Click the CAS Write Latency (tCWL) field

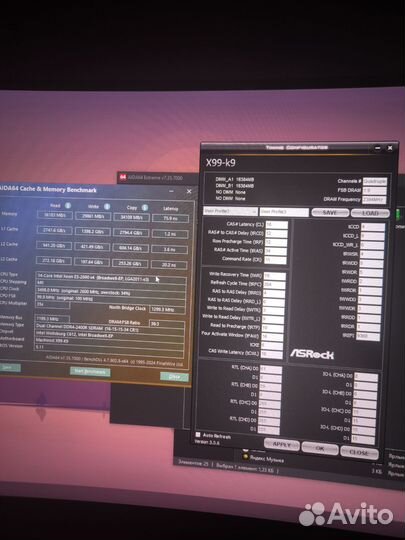coord(271,354)
